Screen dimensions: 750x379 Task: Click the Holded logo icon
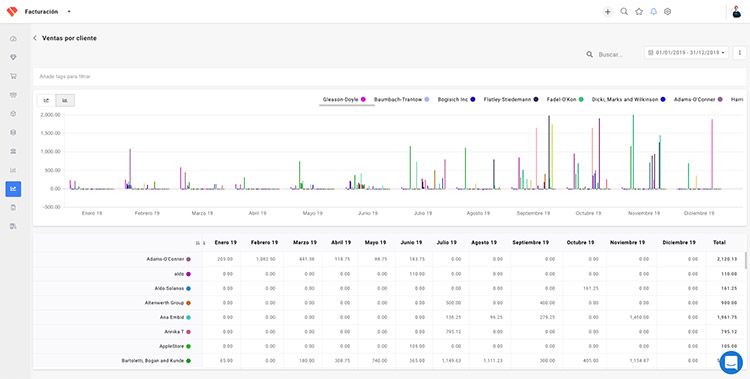click(x=12, y=11)
